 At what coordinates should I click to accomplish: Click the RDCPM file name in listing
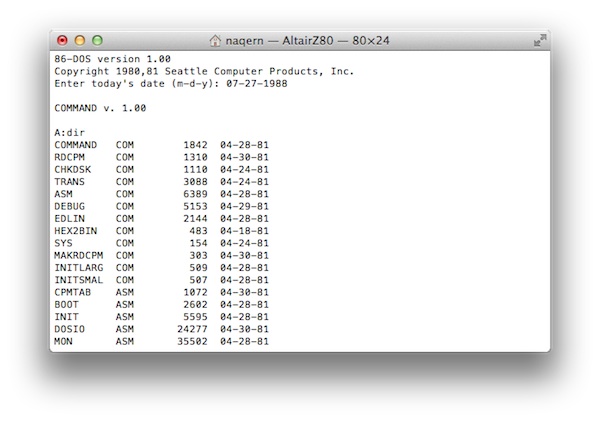coord(69,157)
